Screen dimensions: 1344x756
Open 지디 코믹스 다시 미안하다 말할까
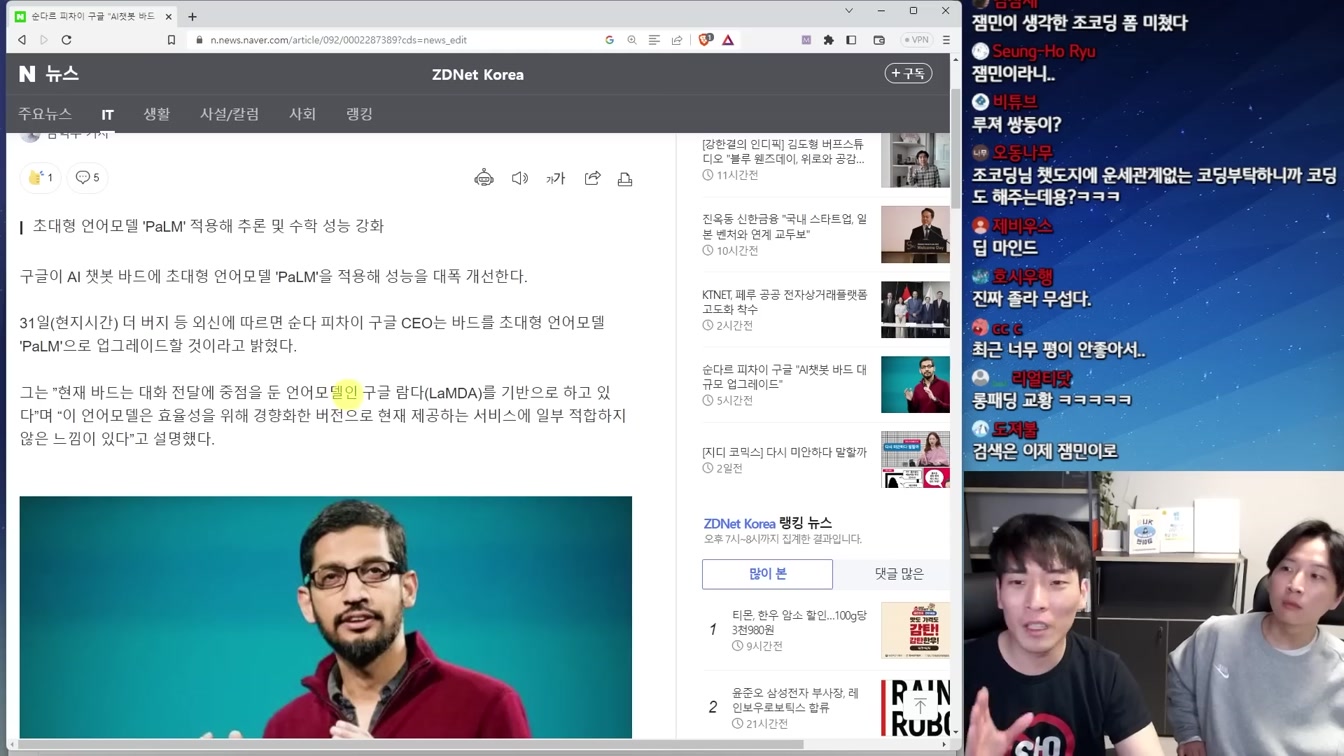tap(784, 452)
